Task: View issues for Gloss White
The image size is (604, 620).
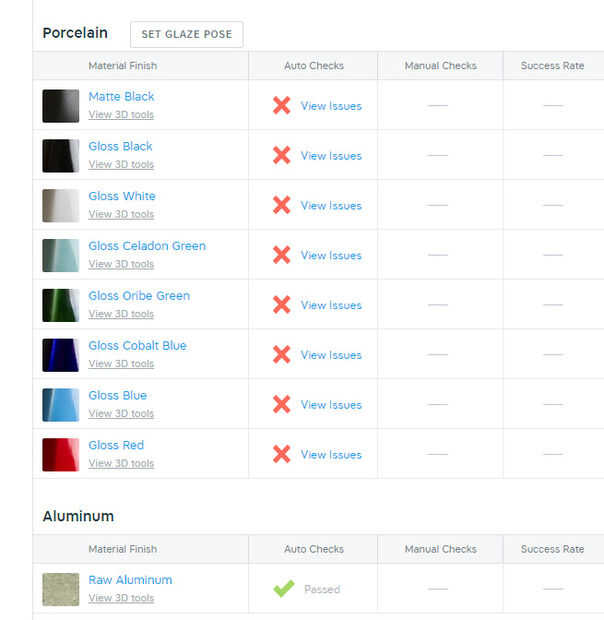Action: [x=331, y=206]
